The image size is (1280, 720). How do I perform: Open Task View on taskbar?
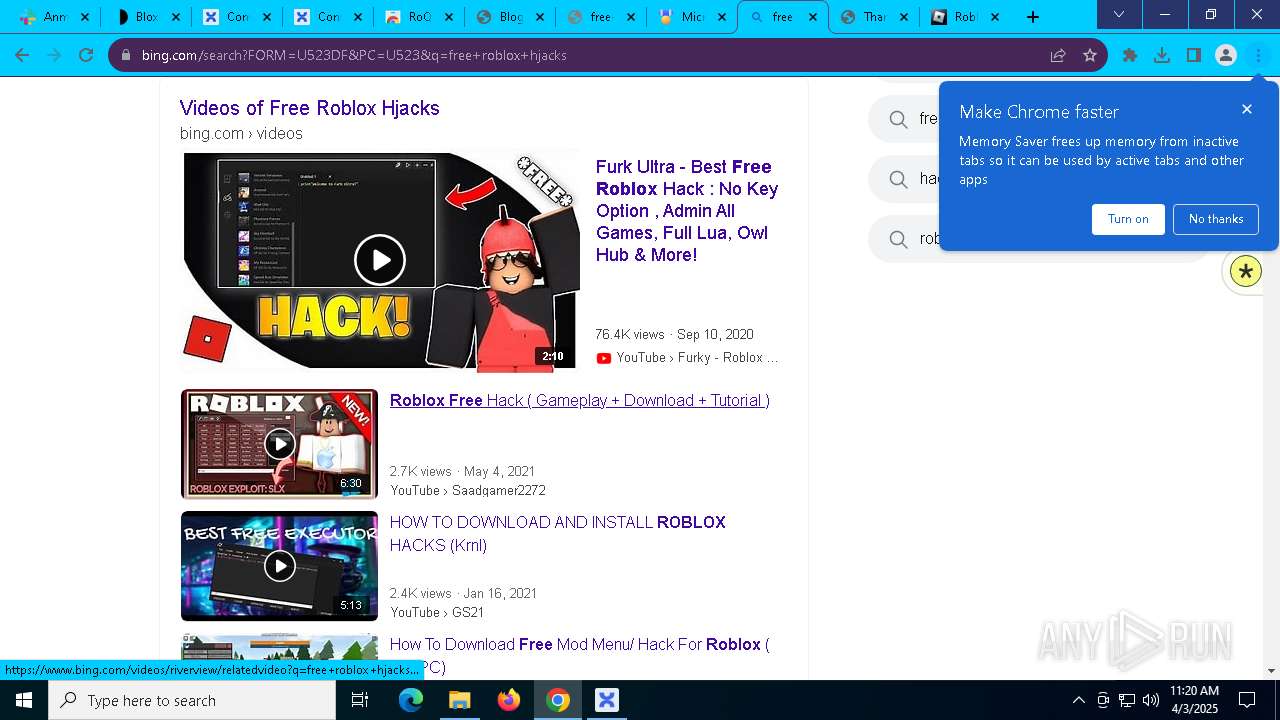(360, 700)
